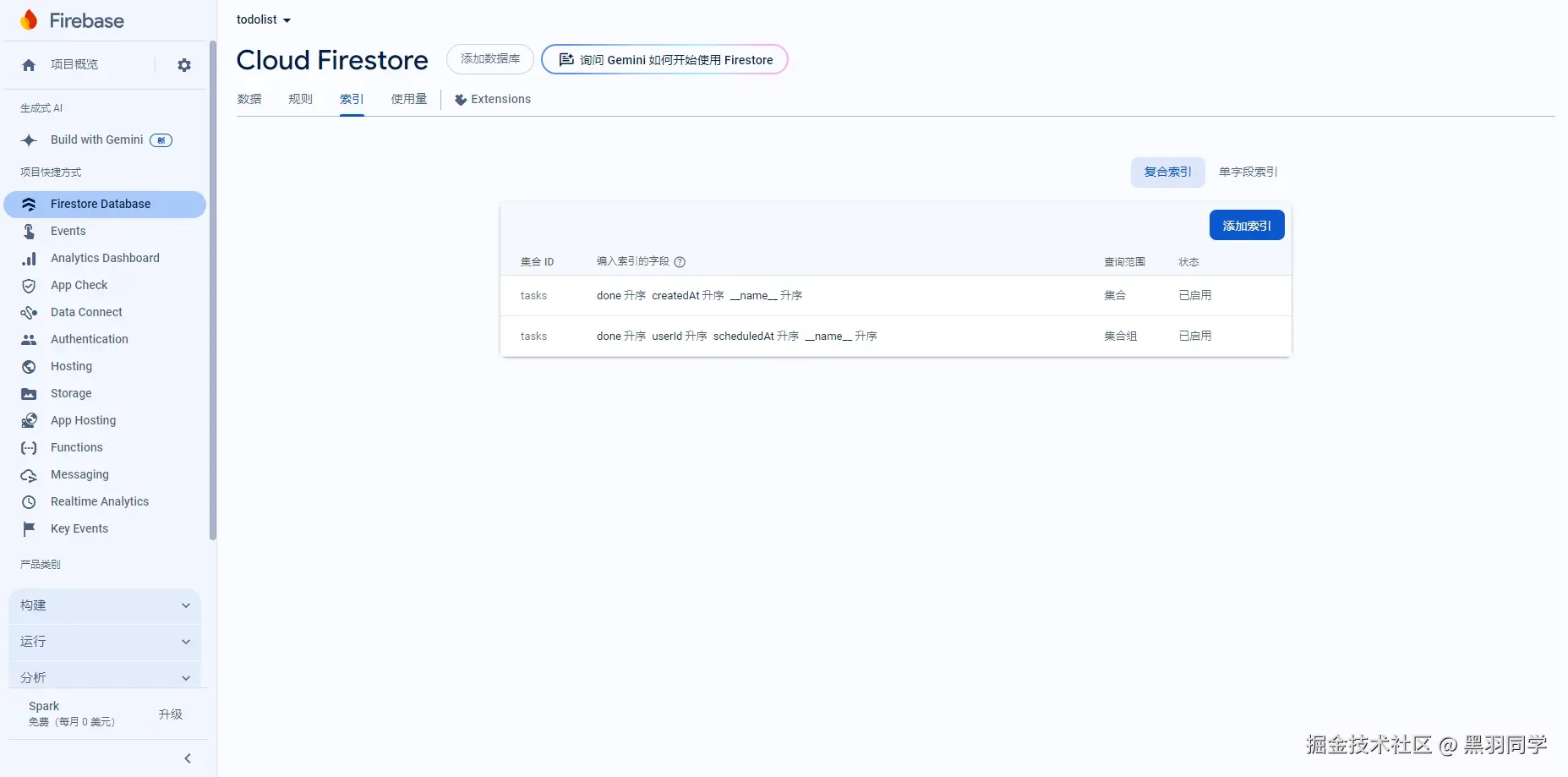Click the sidebar vertical scrollbar
Viewport: 1568px width, 777px height.
click(x=213, y=290)
